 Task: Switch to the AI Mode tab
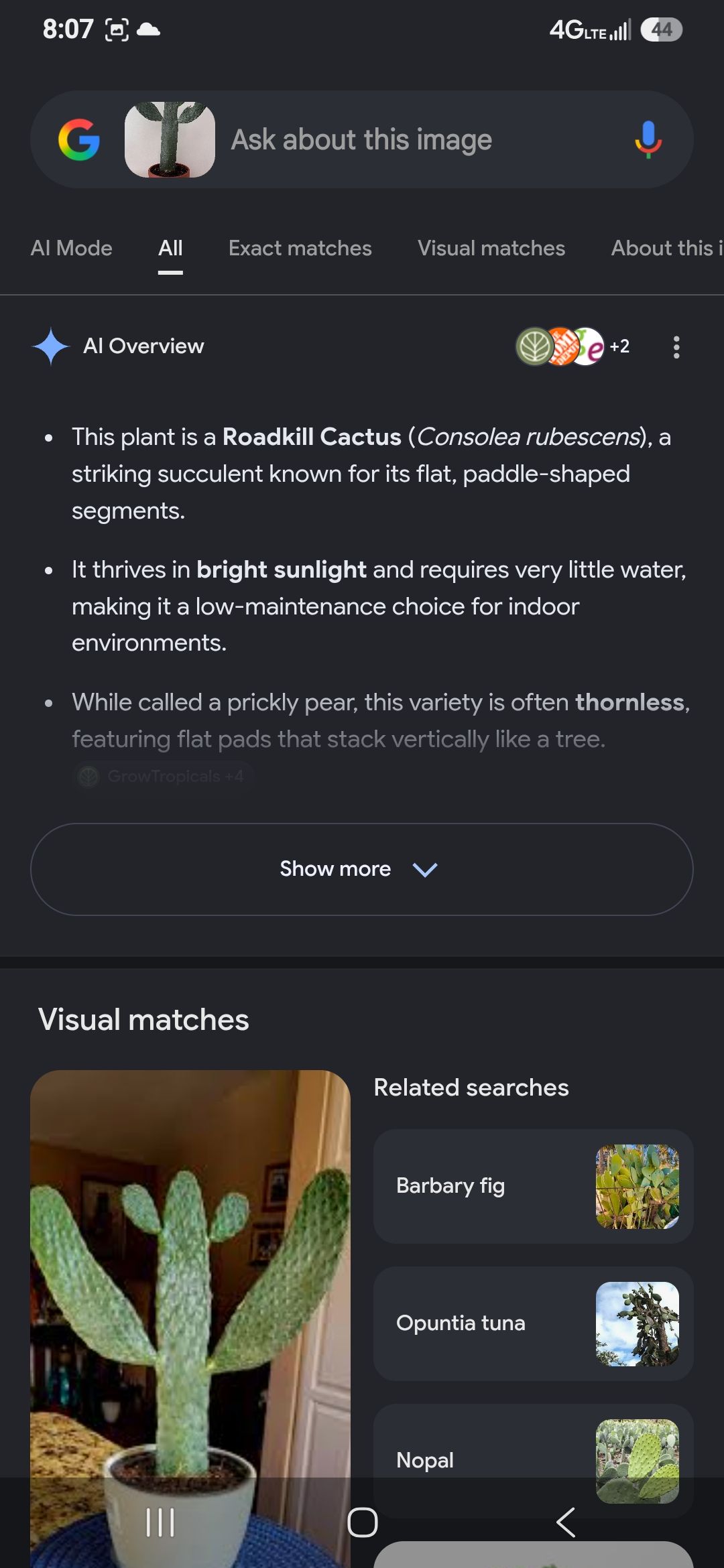(x=71, y=249)
